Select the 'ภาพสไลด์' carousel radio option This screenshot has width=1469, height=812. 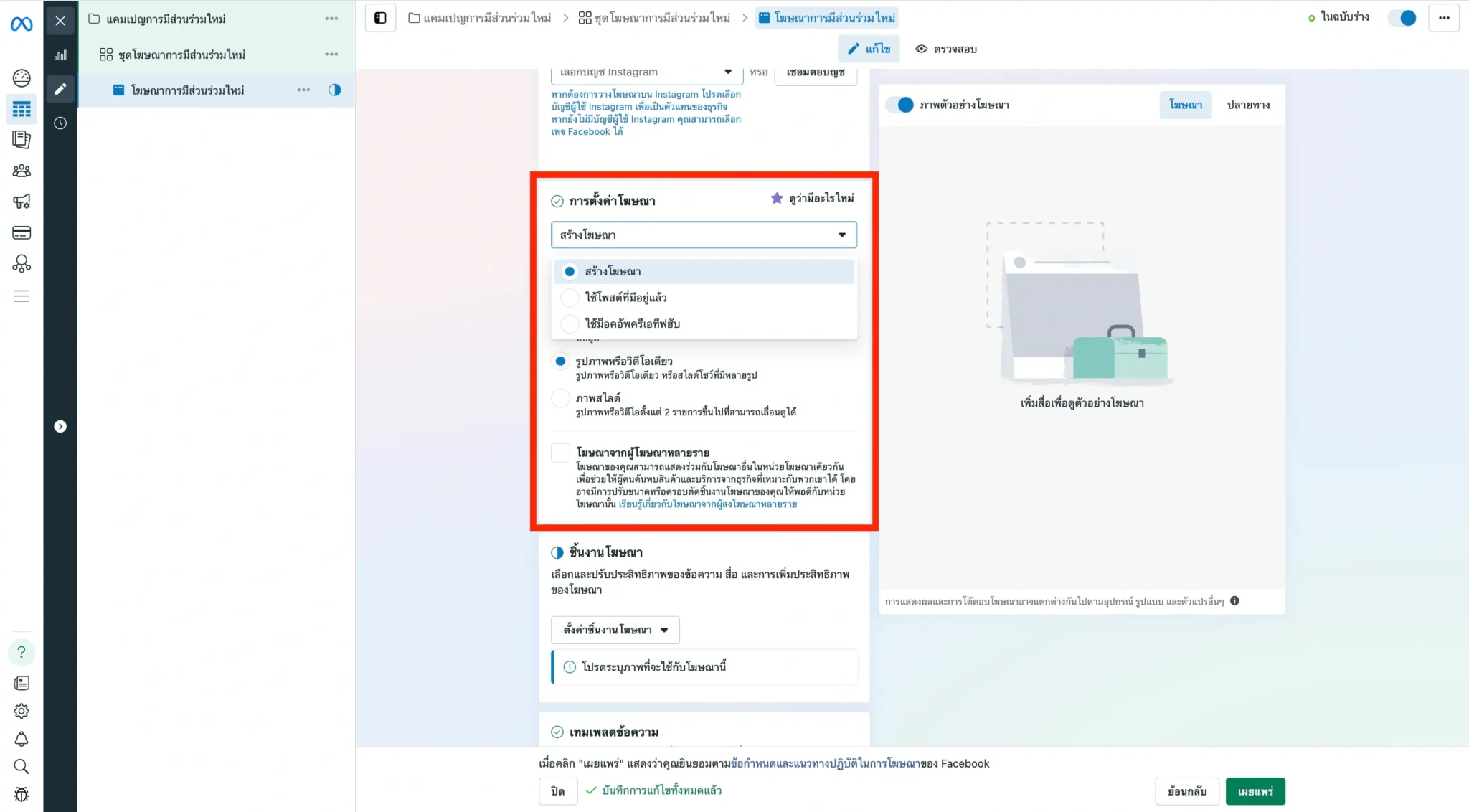tap(560, 398)
